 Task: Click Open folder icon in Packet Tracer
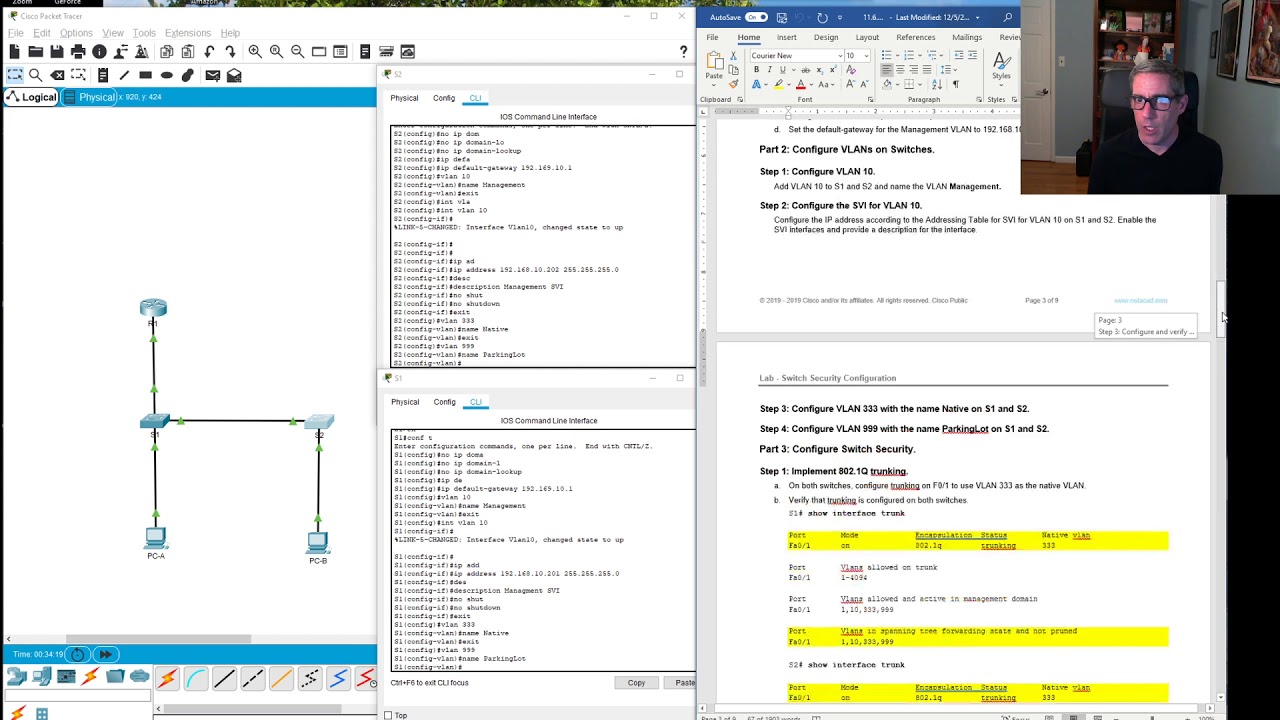coord(35,51)
